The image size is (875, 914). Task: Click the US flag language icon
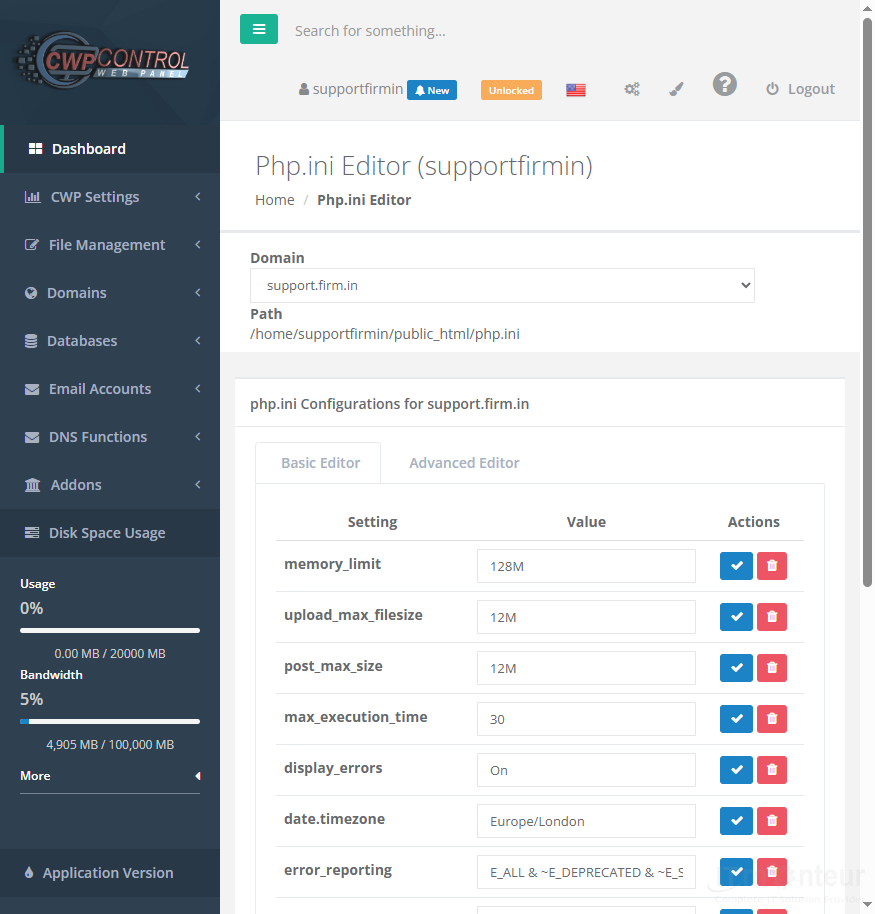click(x=575, y=90)
